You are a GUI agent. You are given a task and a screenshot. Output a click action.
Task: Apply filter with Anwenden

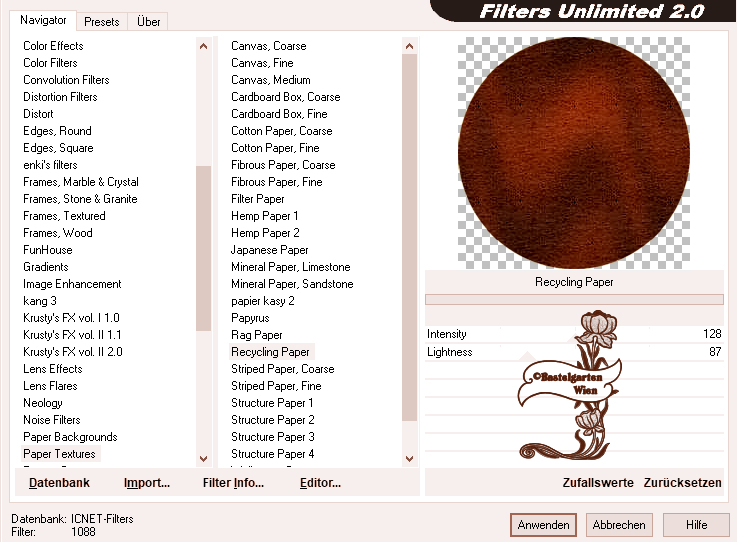pyautogui.click(x=543, y=525)
